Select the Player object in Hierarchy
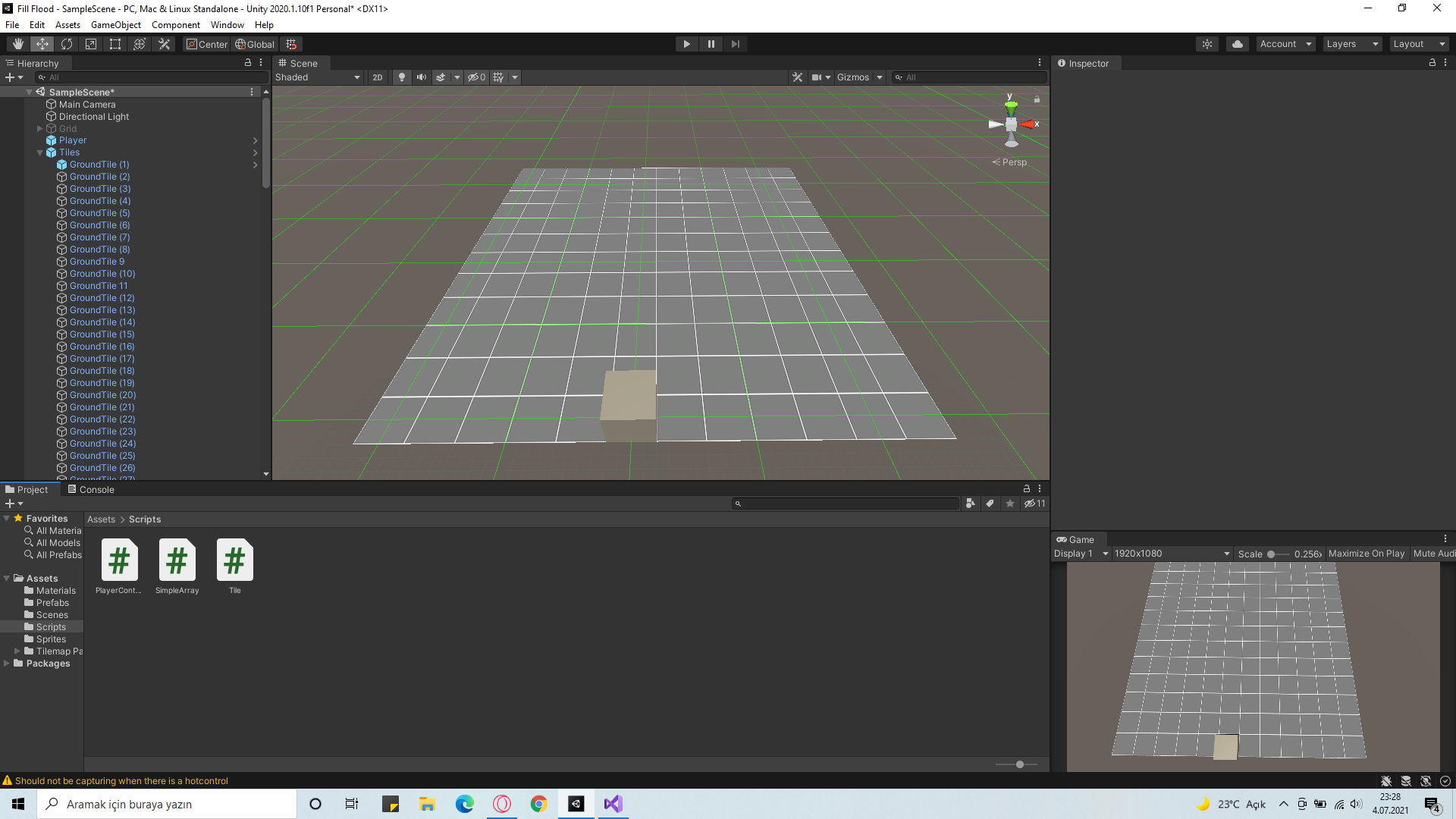This screenshot has width=1456, height=819. (73, 140)
